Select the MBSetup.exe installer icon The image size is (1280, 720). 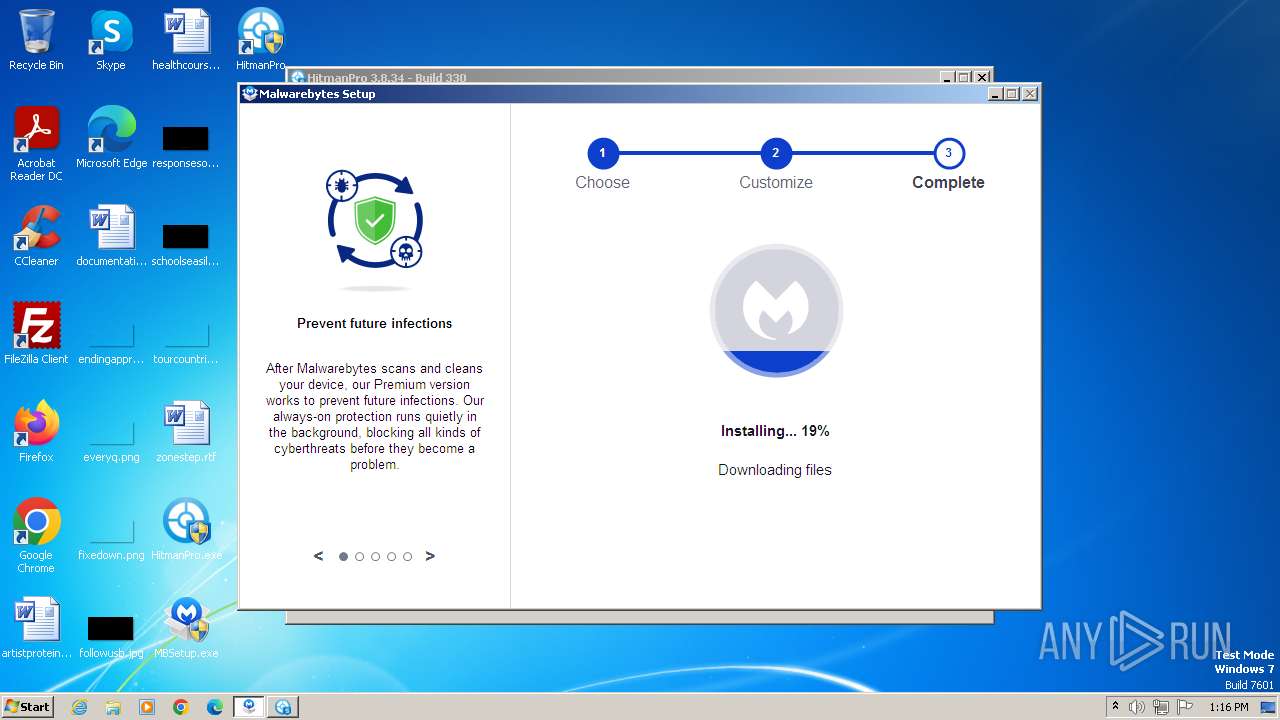click(x=186, y=628)
